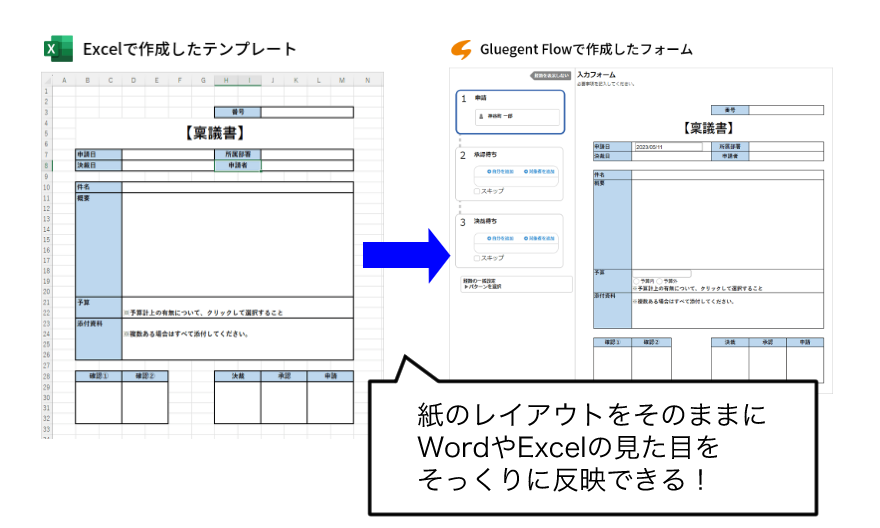Expand the パターンを選択 disclosure triangle
This screenshot has width=880, height=528.
466,287
